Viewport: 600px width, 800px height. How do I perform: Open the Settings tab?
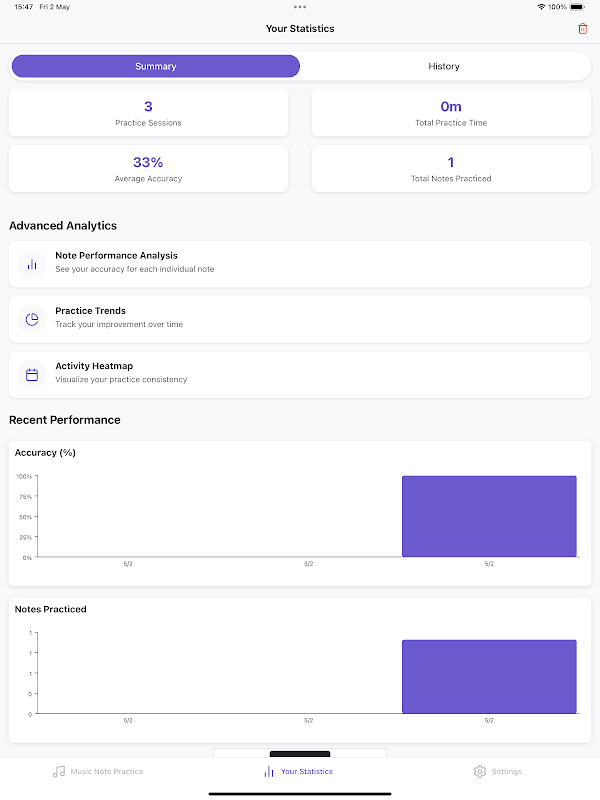point(498,772)
